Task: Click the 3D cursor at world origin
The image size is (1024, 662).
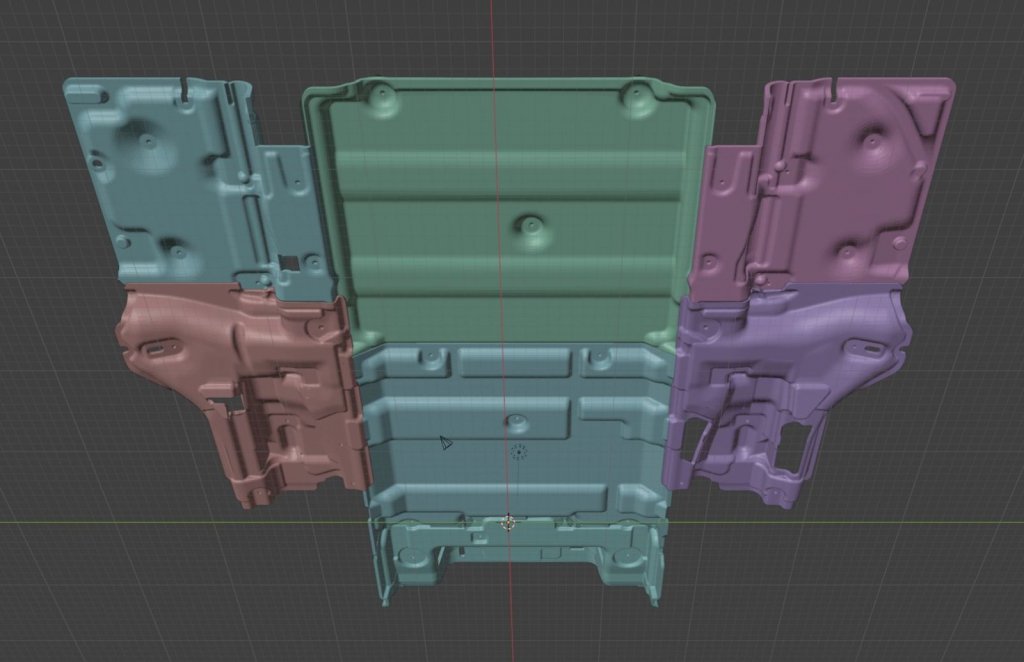Action: (509, 523)
